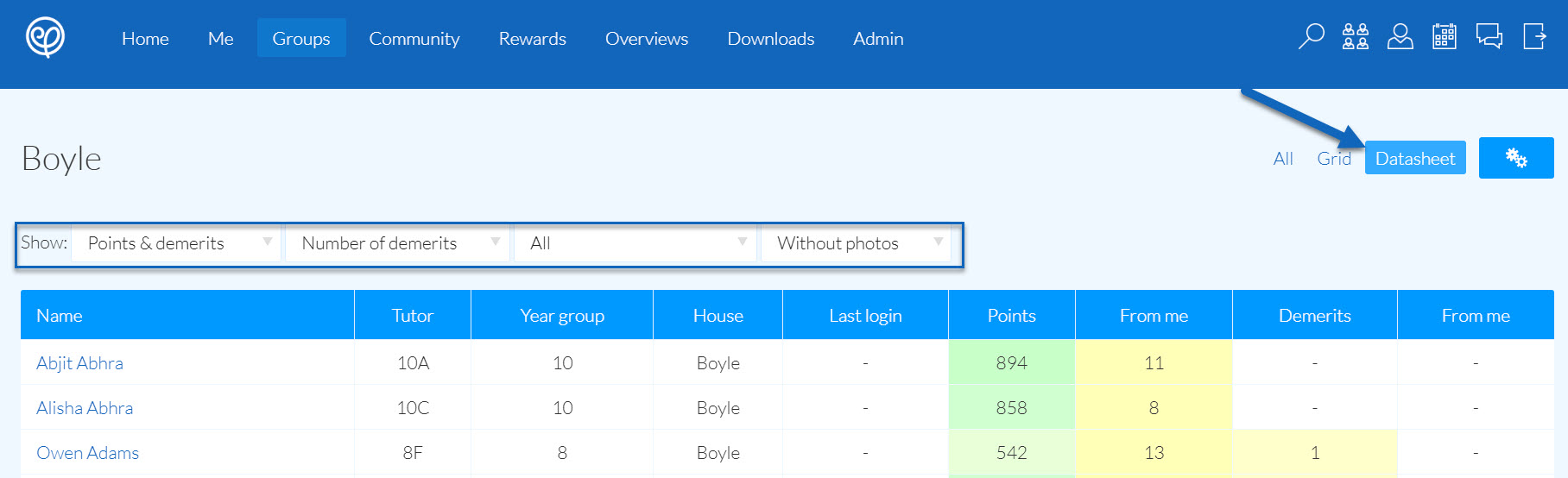Click the settings gears button
The width and height of the screenshot is (1568, 478).
coord(1516,158)
